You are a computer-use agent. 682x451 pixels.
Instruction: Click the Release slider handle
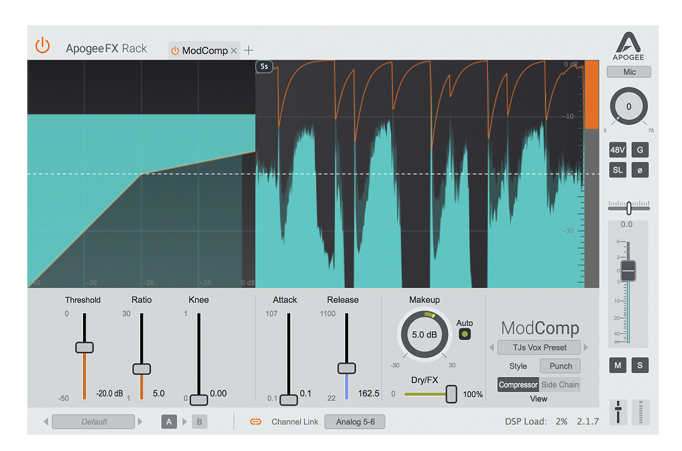point(347,368)
